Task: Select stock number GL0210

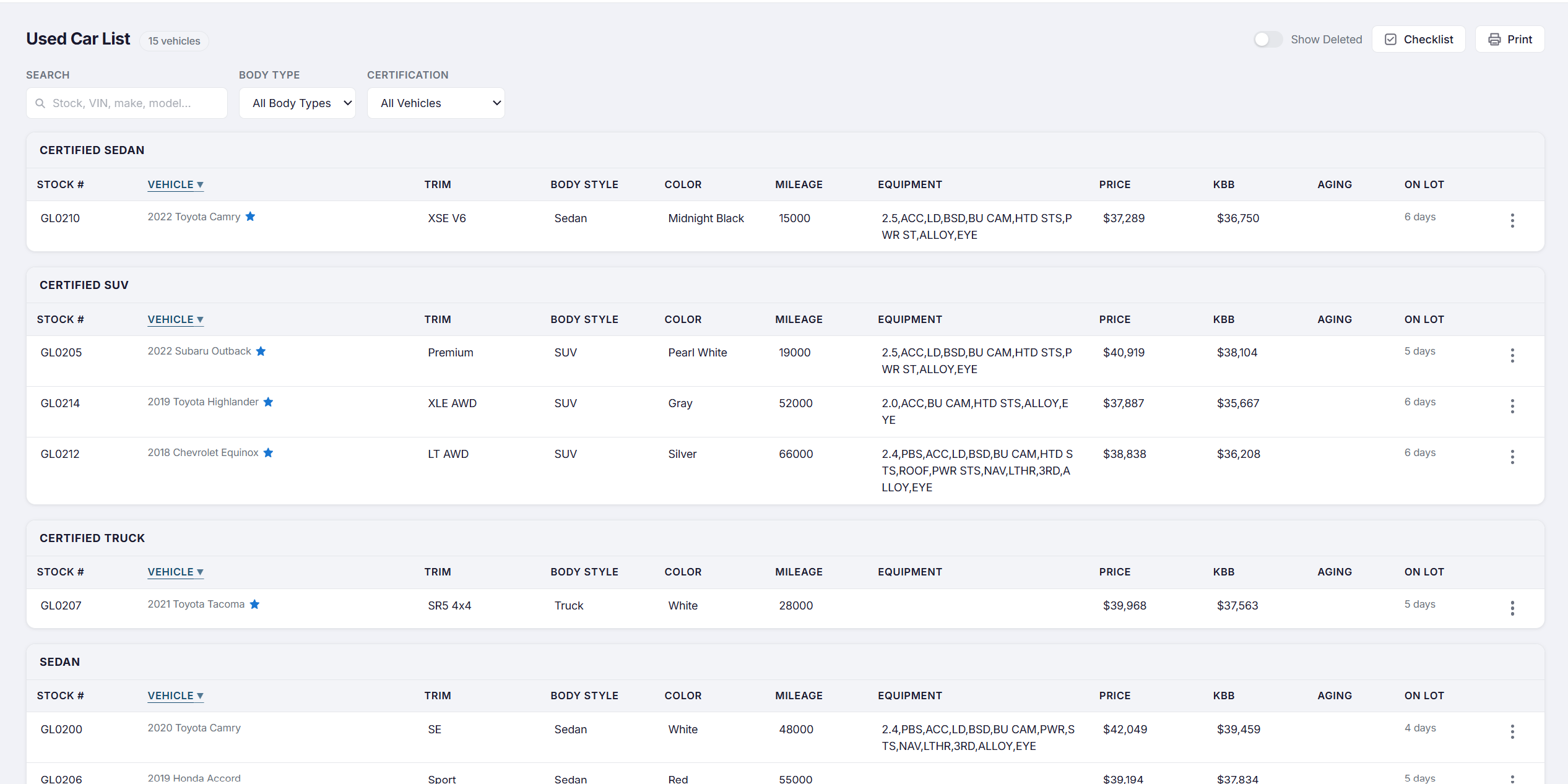Action: (60, 218)
